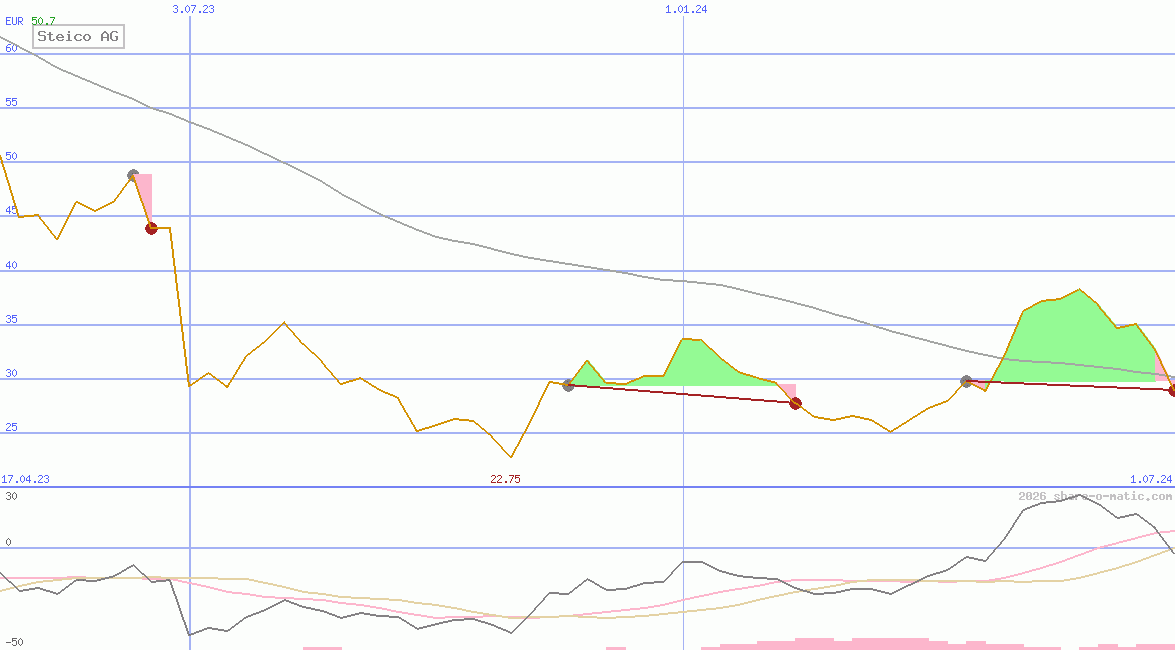This screenshot has height=650, width=1175.
Task: Open the share-o-matic.com watermark link
Action: (x=1095, y=496)
